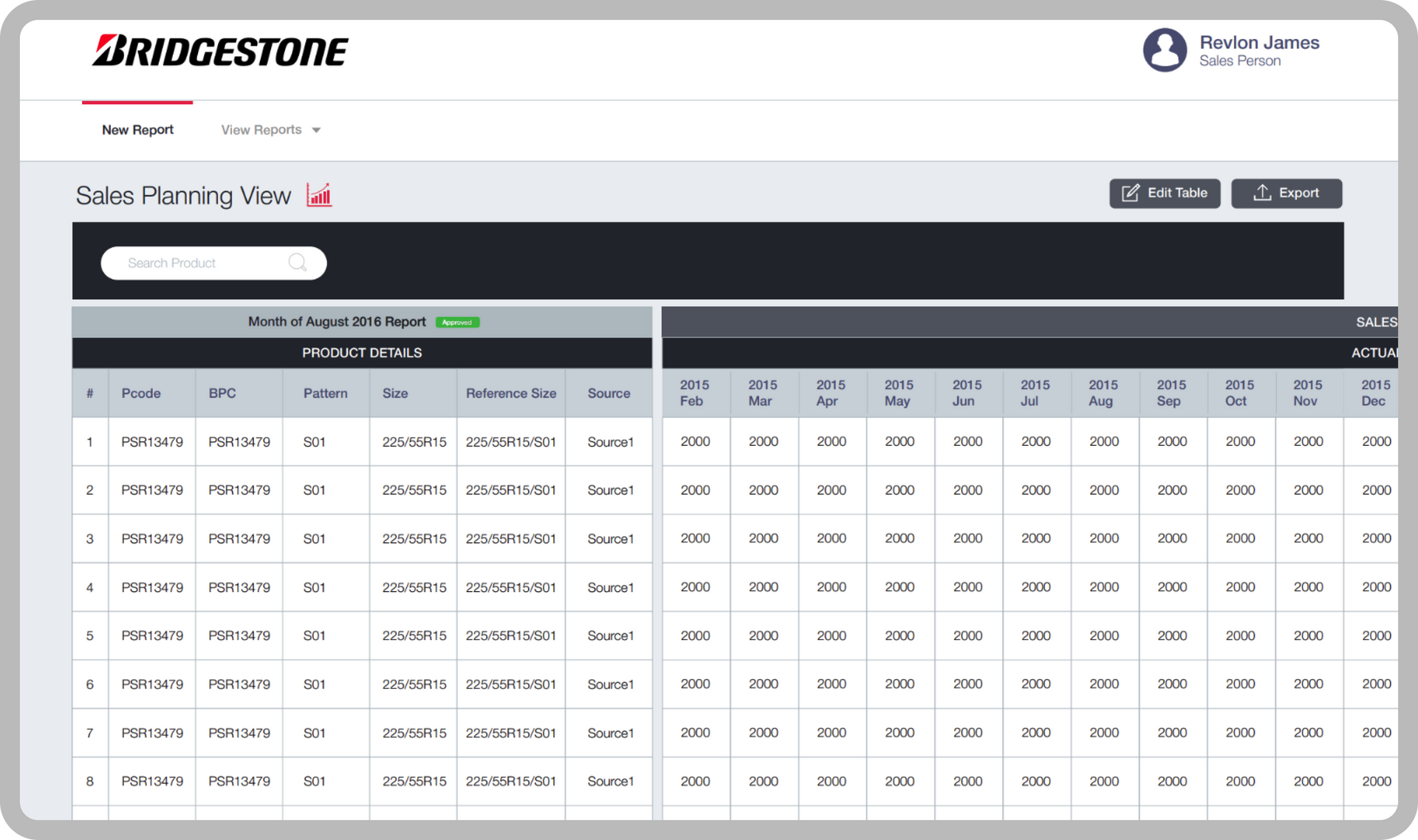Image resolution: width=1418 pixels, height=840 pixels.
Task: Select row 3 Pattern S01 cell
Action: coord(326,539)
